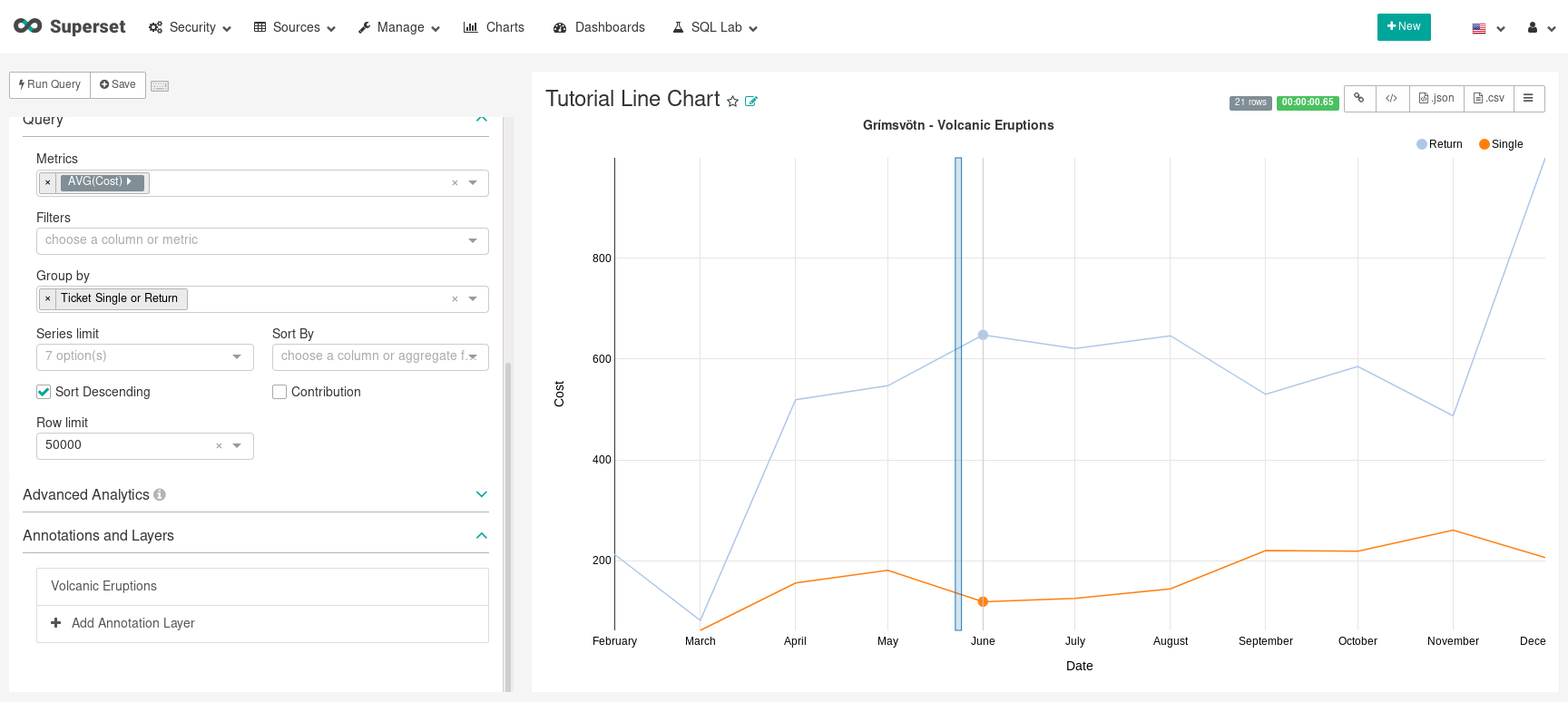Screen dimensions: 1568x702
Task: Click the edit chart properties icon
Action: pos(751,102)
